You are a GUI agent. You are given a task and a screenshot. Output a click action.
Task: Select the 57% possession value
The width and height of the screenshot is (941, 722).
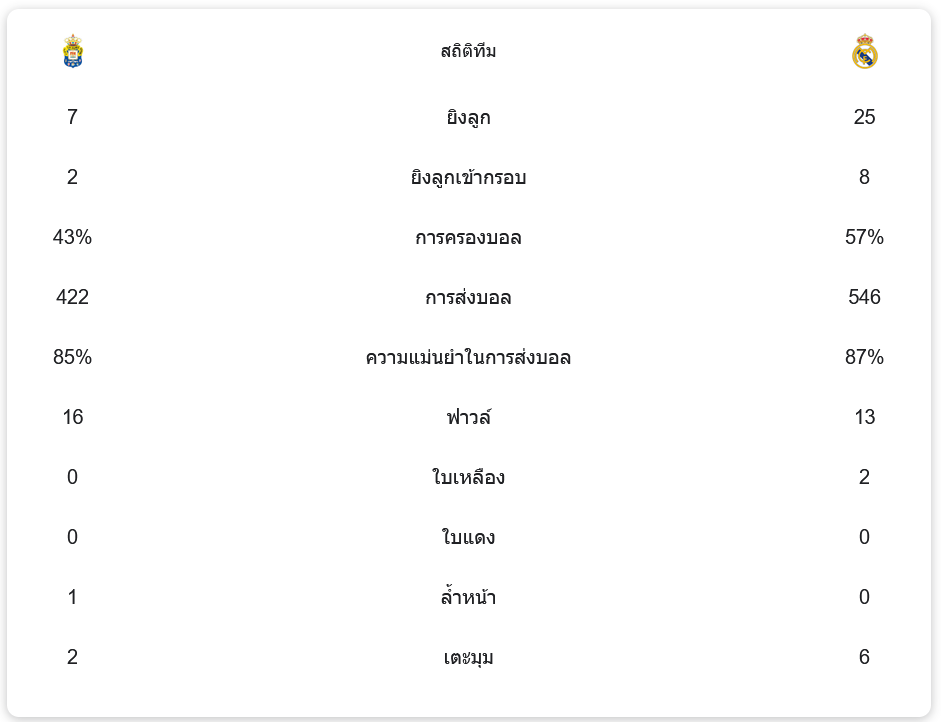[x=864, y=236]
